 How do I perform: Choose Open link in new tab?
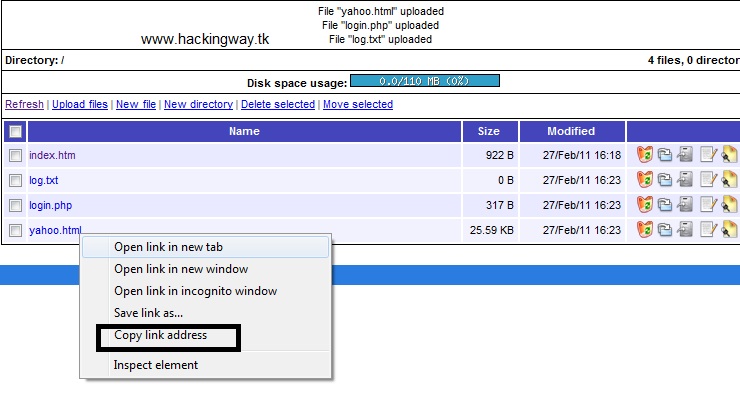[x=205, y=247]
